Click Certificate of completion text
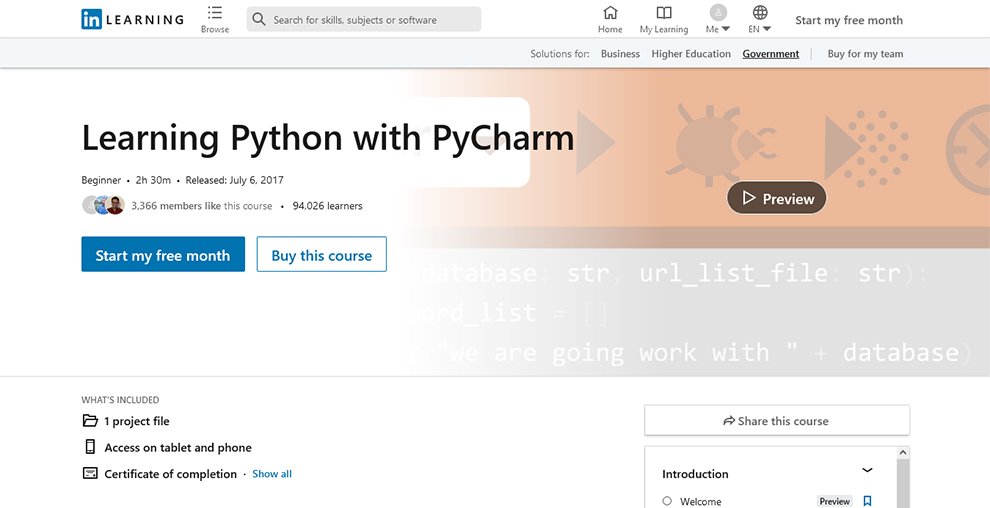990x508 pixels. click(170, 474)
